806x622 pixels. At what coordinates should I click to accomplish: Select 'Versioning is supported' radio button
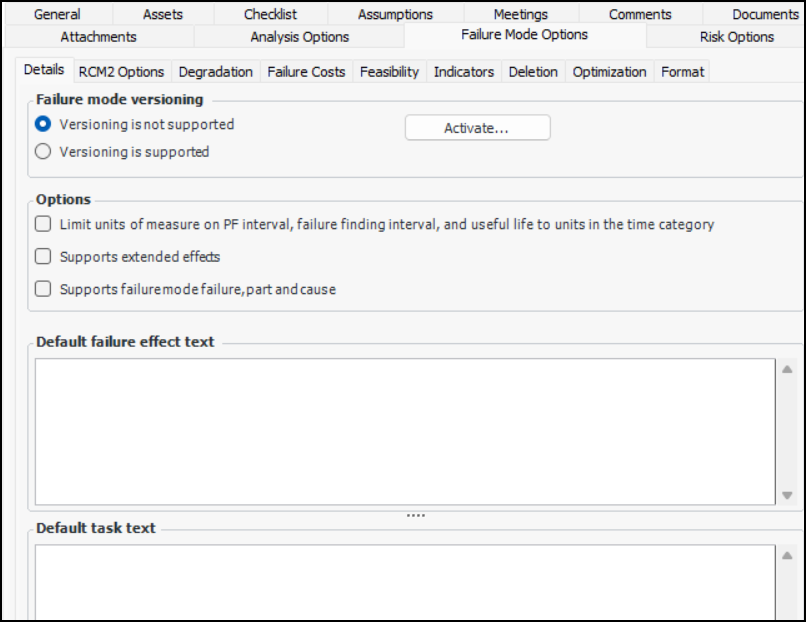(43, 152)
